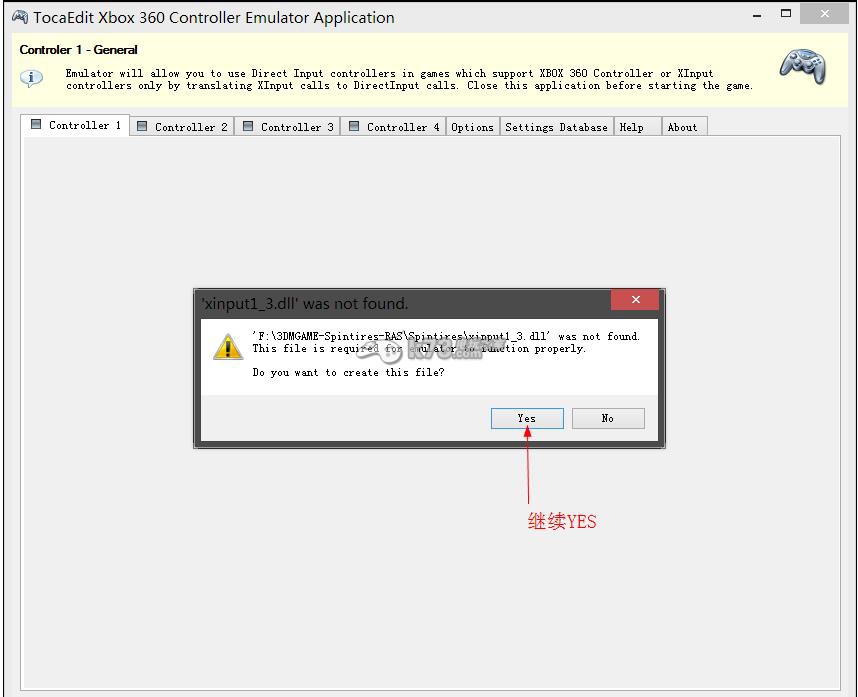Image resolution: width=858 pixels, height=697 pixels.
Task: Click the dialog title bar text
Action: point(305,303)
